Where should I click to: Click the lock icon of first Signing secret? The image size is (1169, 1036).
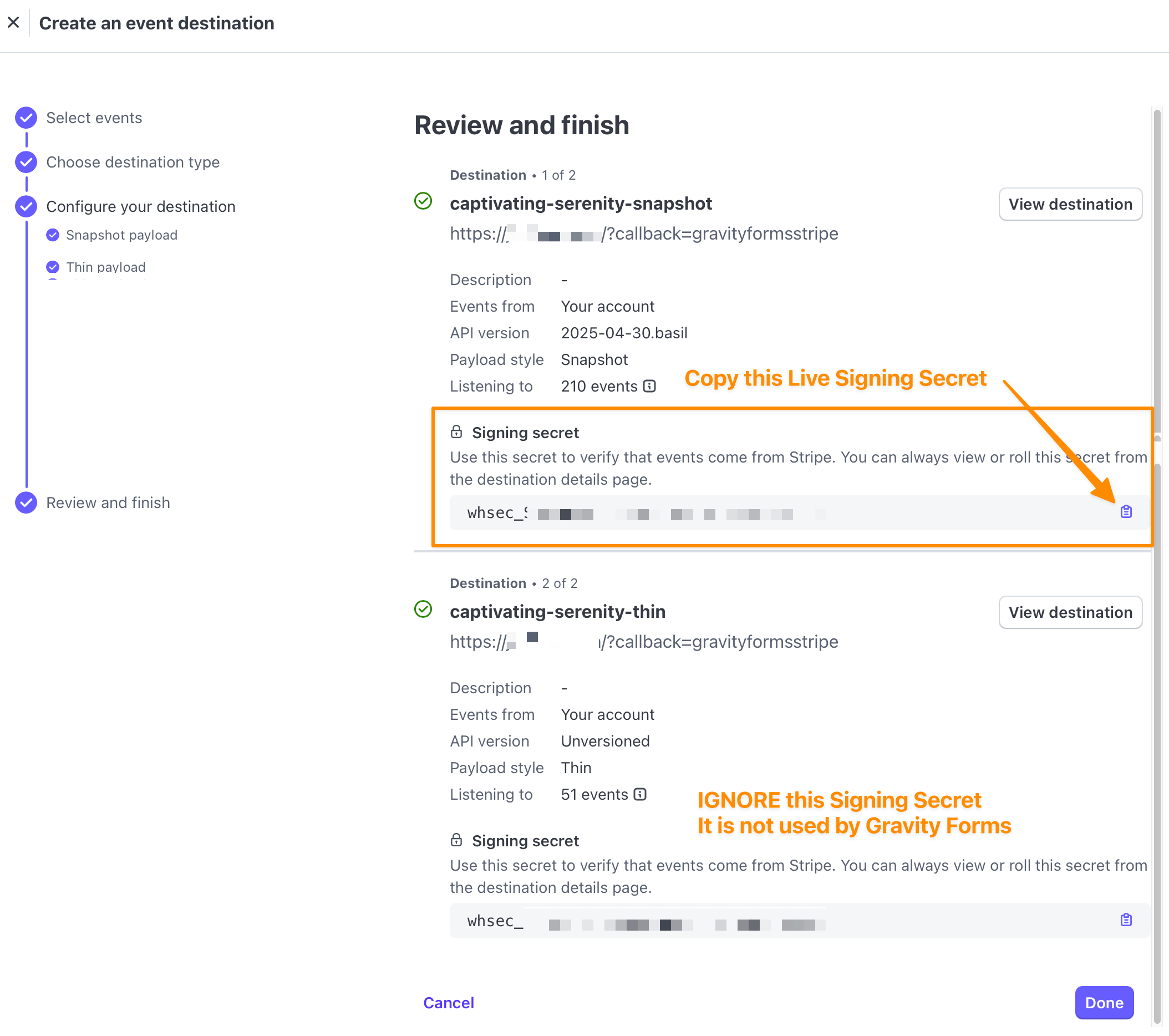coord(456,431)
